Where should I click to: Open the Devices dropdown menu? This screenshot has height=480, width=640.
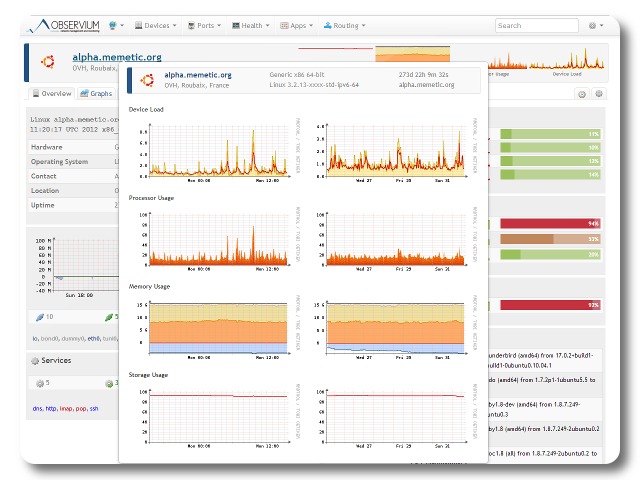tap(155, 25)
